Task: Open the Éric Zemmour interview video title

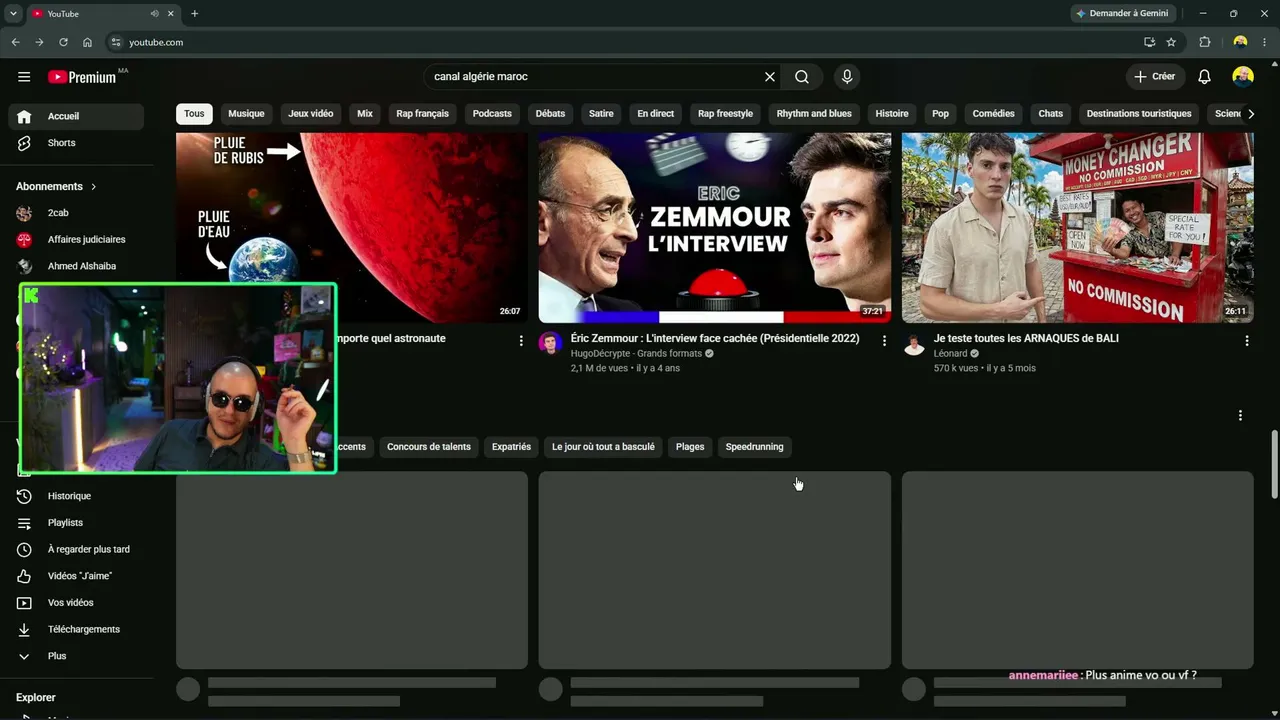Action: [715, 338]
